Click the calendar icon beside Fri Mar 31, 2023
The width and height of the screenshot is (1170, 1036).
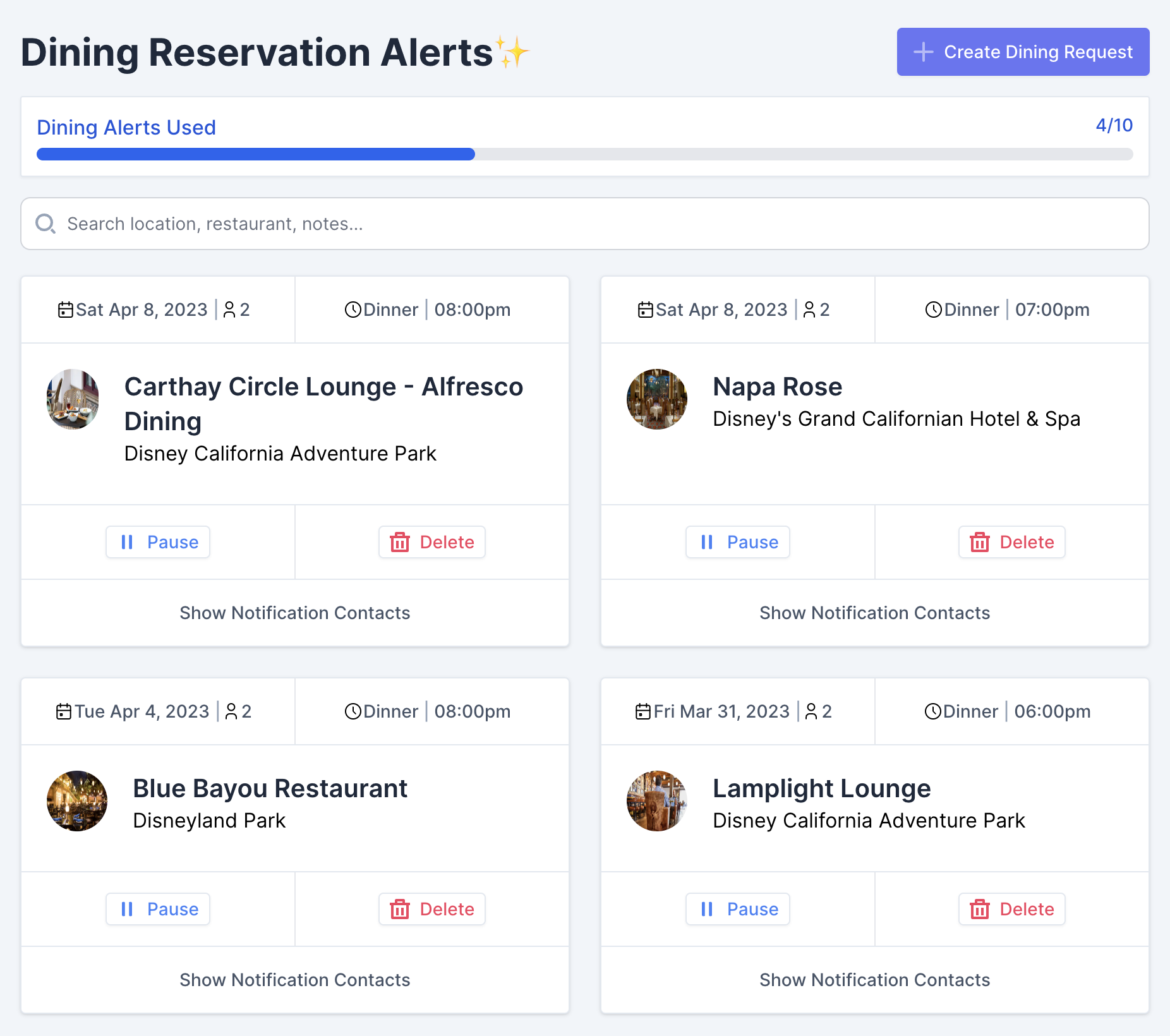[643, 711]
